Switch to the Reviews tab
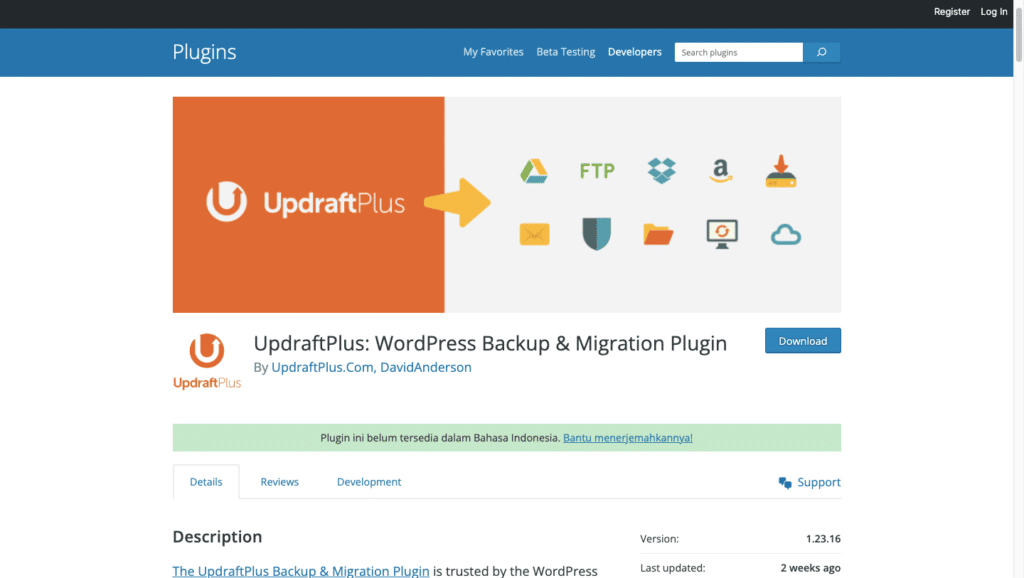 pyautogui.click(x=280, y=482)
